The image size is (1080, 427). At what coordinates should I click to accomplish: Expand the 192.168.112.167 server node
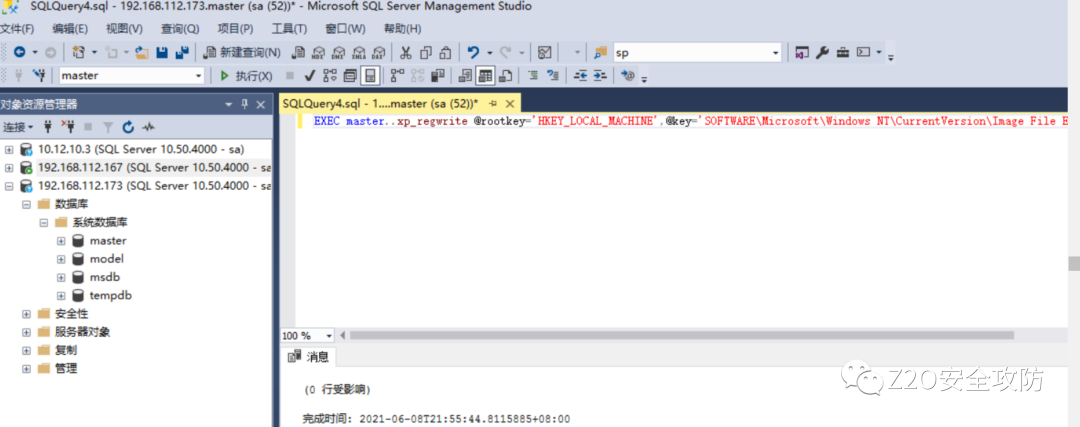[x=9, y=167]
